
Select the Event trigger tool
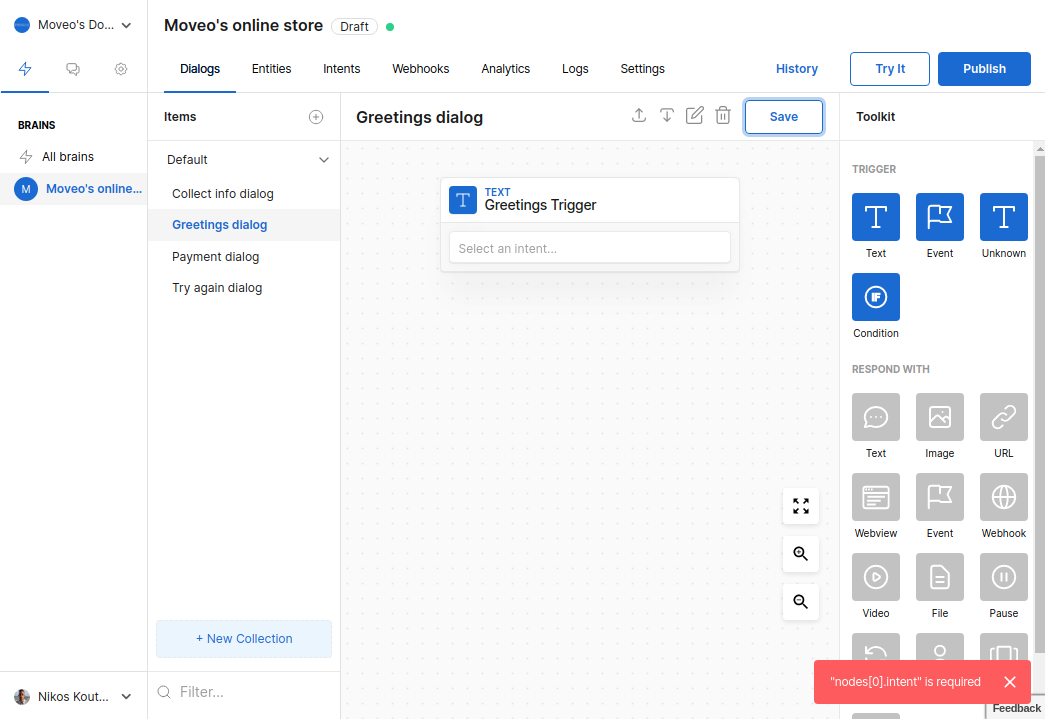940,217
